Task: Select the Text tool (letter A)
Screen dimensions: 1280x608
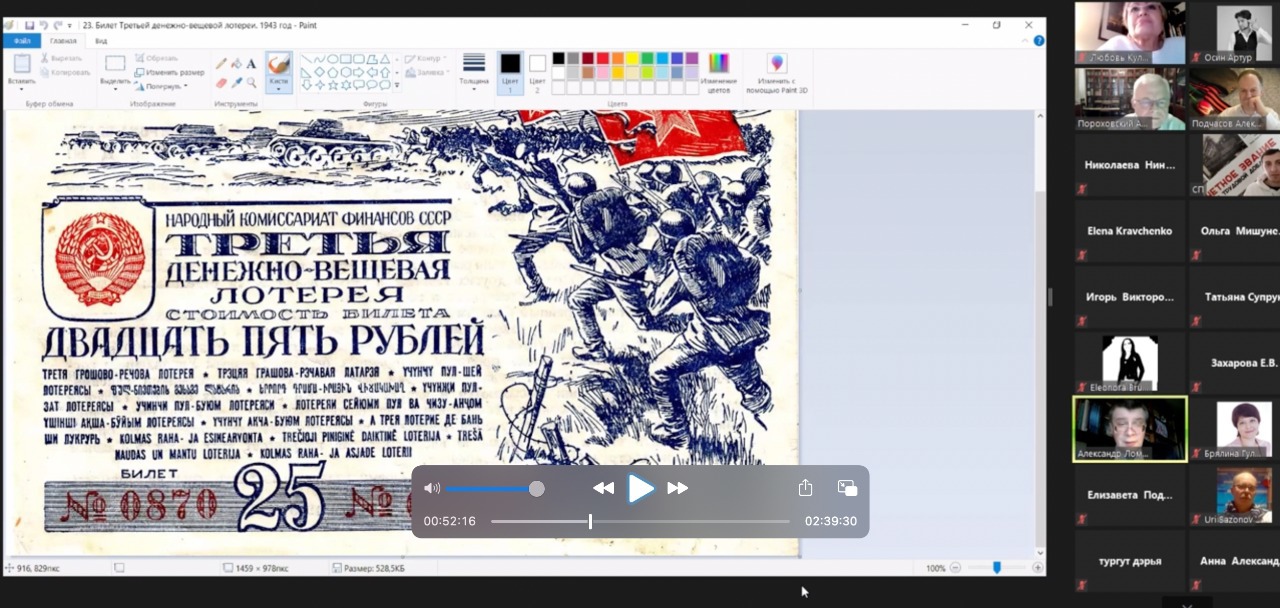Action: 251,63
